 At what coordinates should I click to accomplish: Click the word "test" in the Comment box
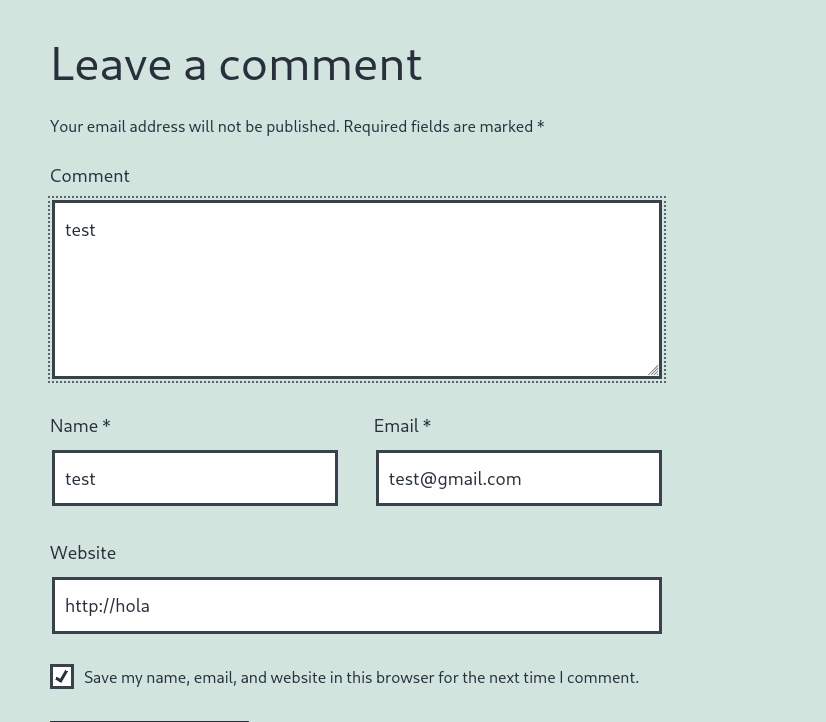coord(80,230)
